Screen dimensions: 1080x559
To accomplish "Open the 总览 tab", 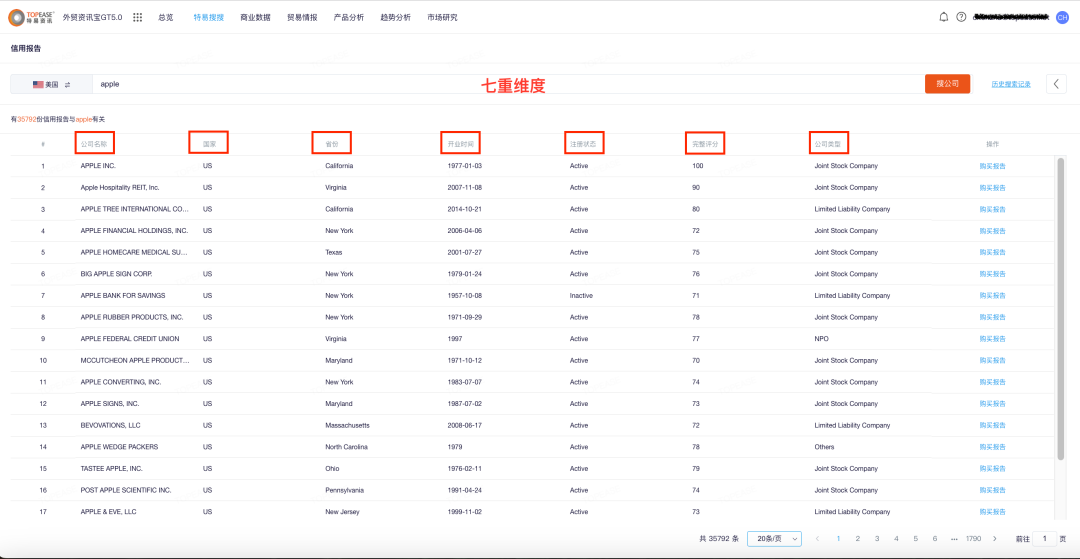I will tap(165, 17).
